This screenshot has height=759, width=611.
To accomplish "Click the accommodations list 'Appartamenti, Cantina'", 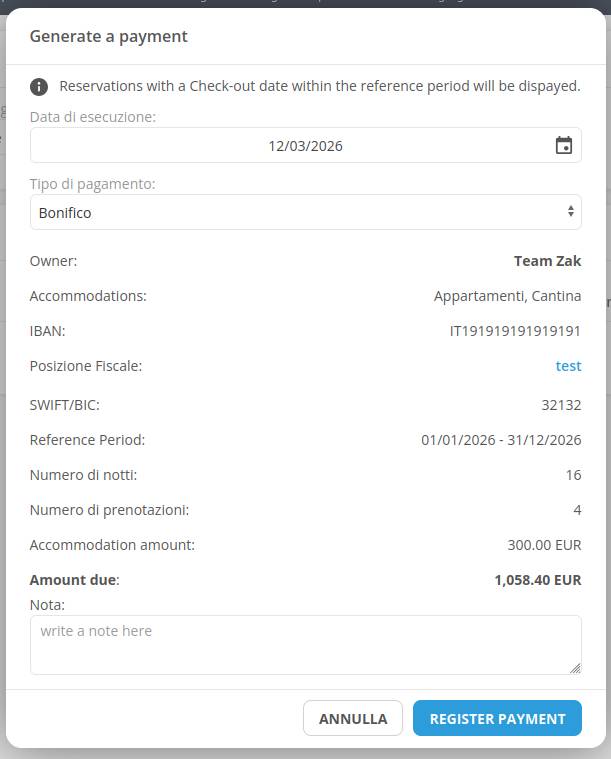I will pos(507,296).
